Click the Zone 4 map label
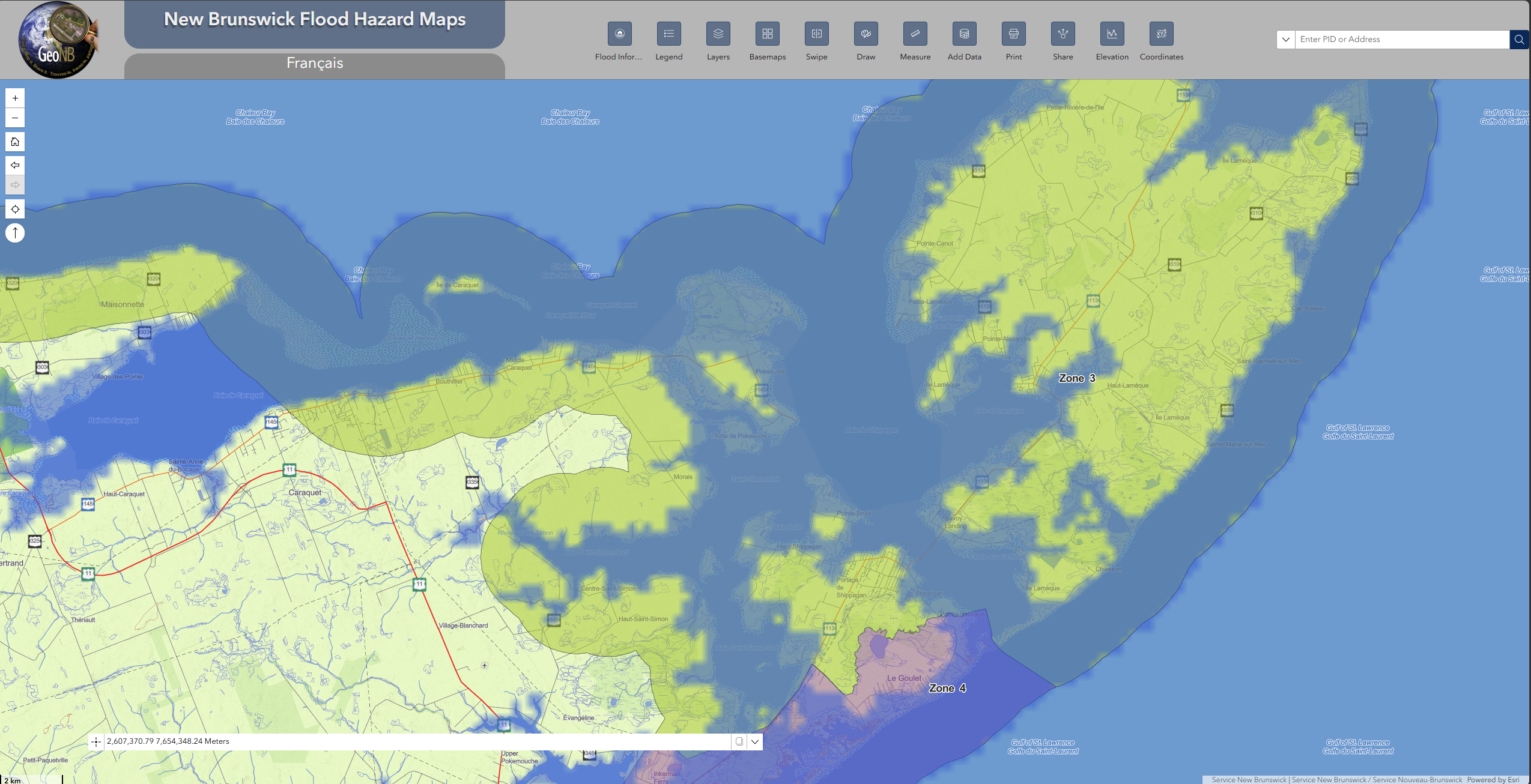 [947, 689]
